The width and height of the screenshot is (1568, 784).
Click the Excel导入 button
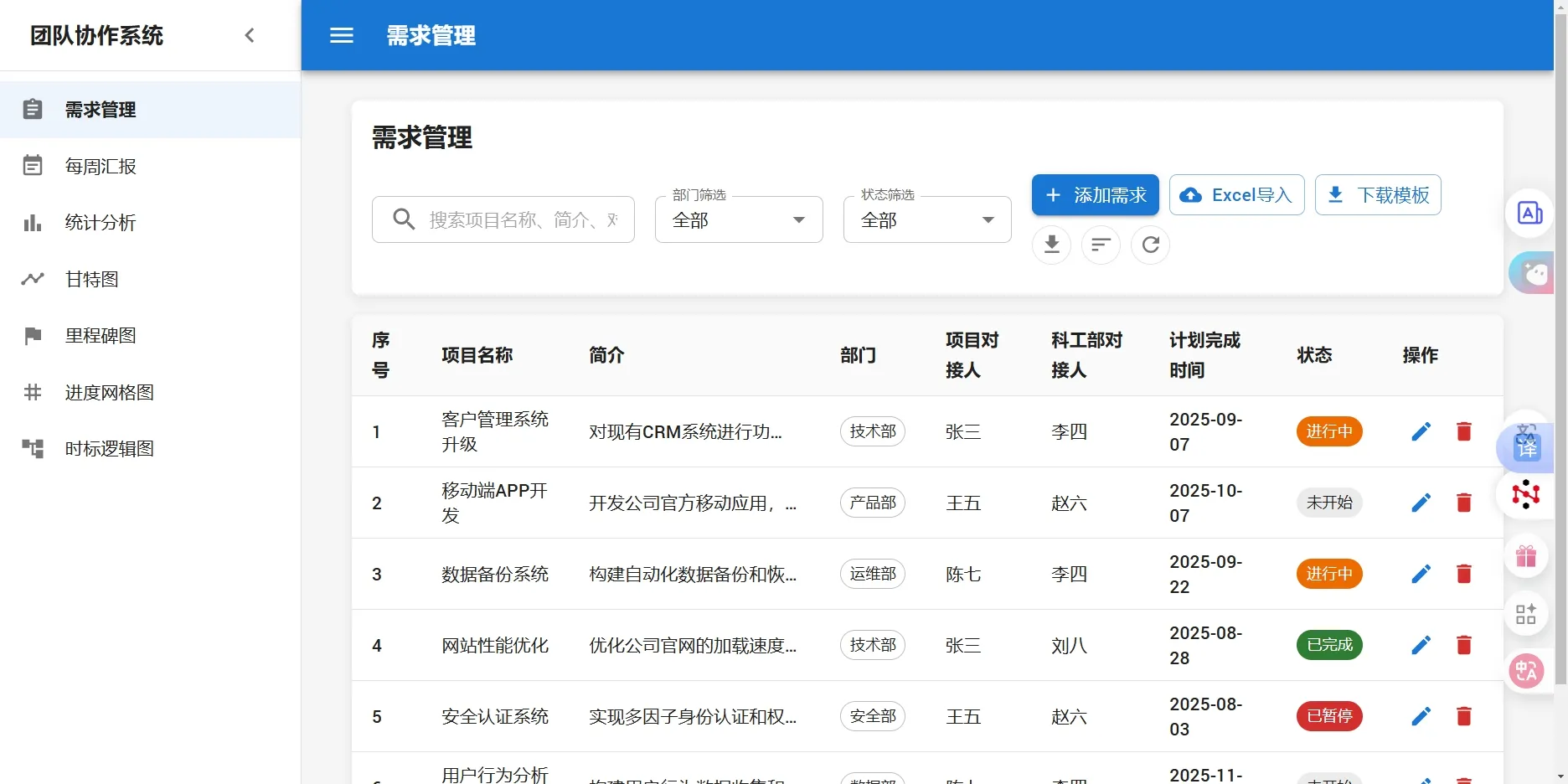(1236, 195)
